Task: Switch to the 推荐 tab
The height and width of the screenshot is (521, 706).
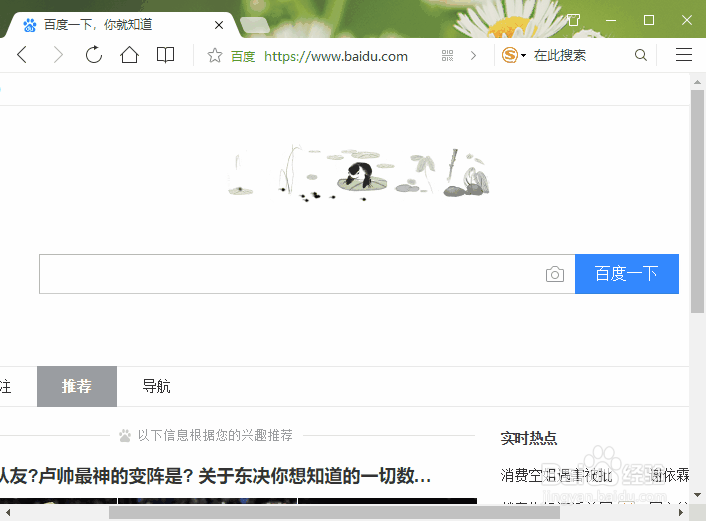Action: tap(77, 386)
